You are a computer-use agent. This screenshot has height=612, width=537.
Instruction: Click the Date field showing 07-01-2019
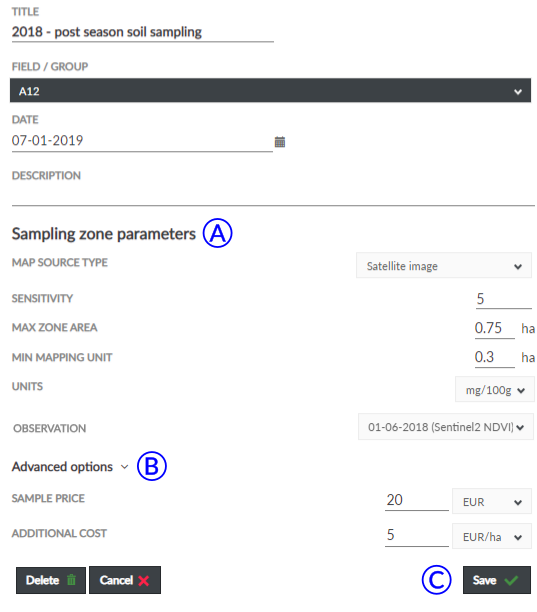tap(142, 141)
